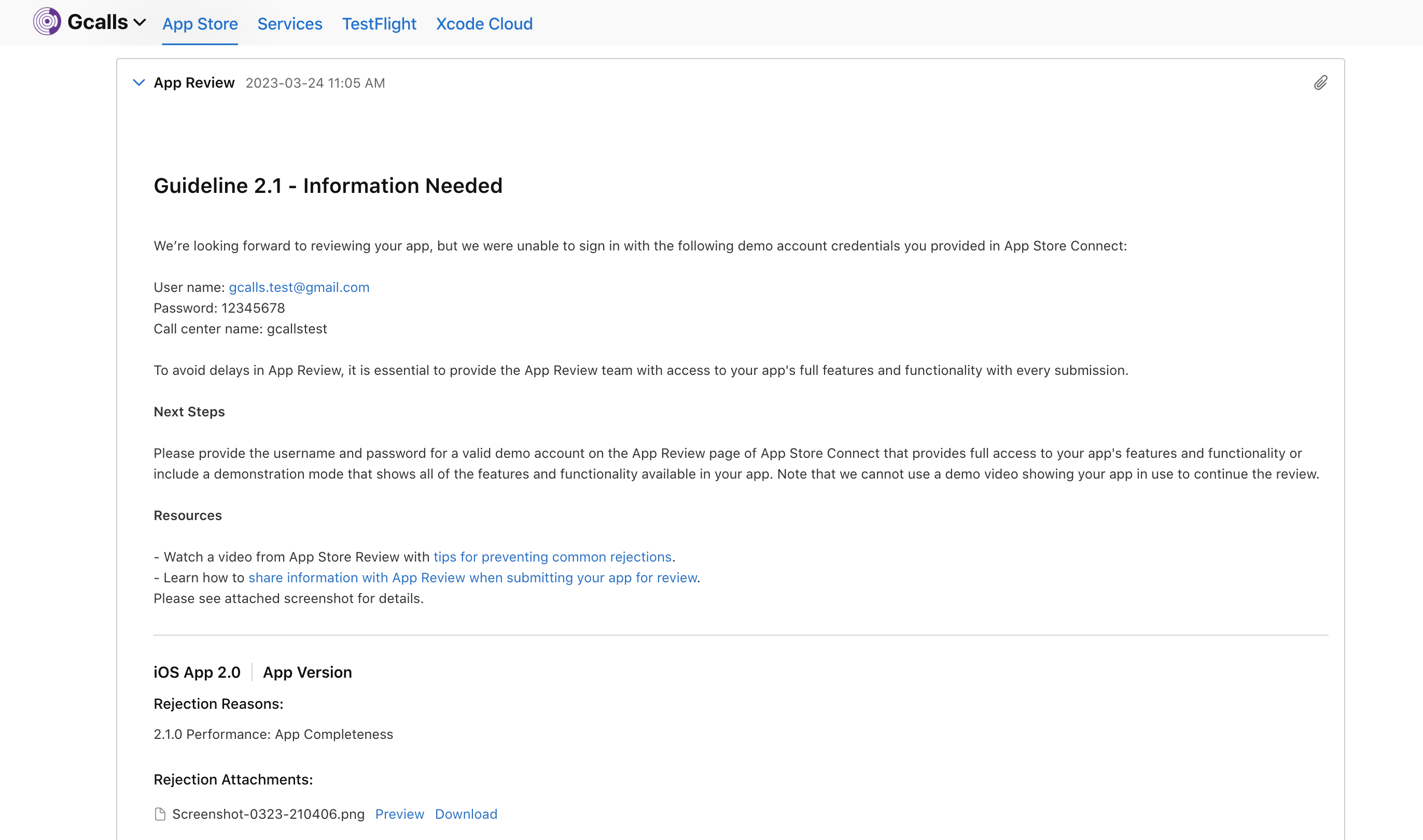This screenshot has height=840, width=1423.
Task: Collapse the App Review message chevron
Action: click(x=138, y=82)
